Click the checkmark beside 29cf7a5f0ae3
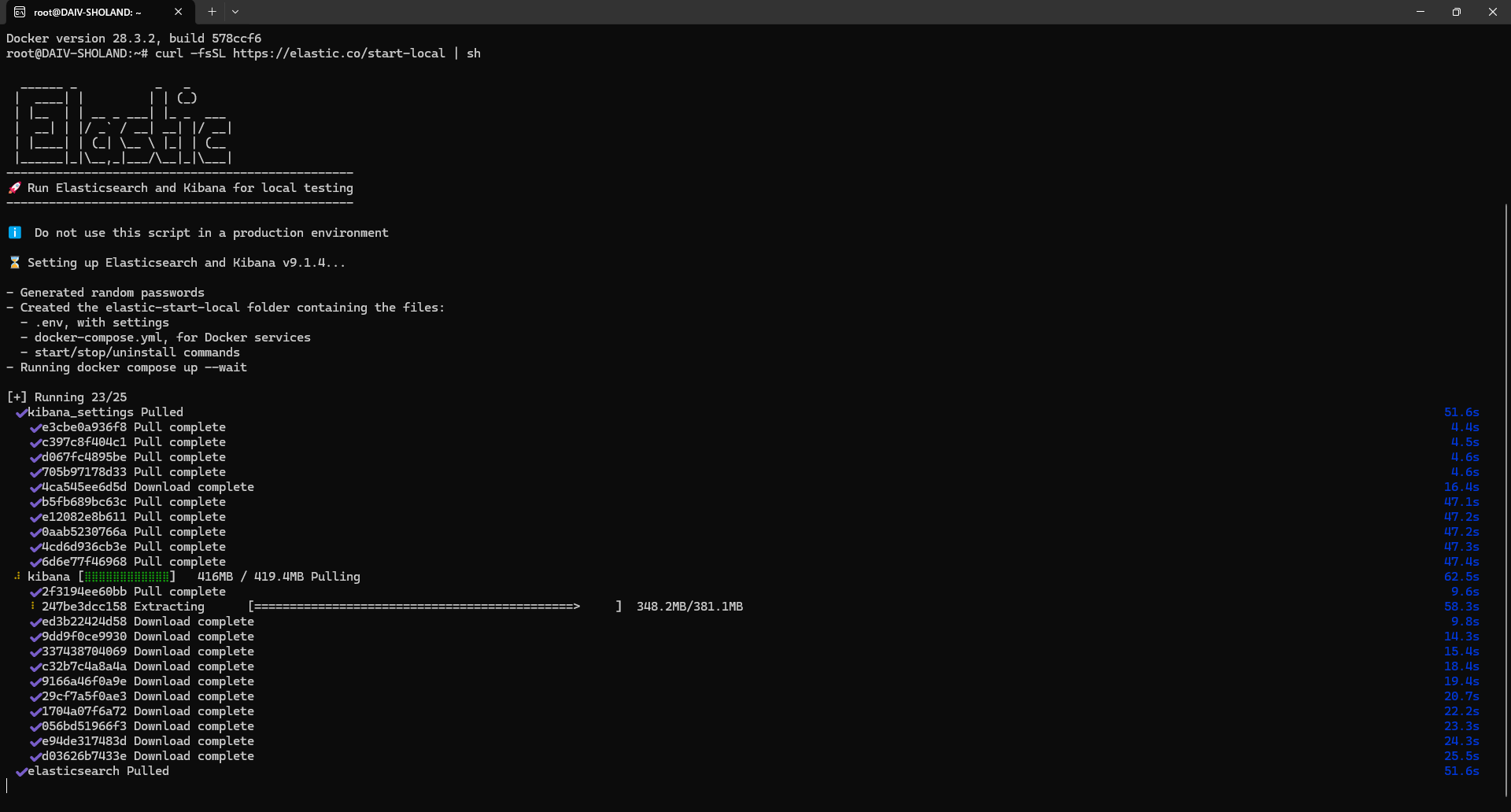 (x=35, y=697)
